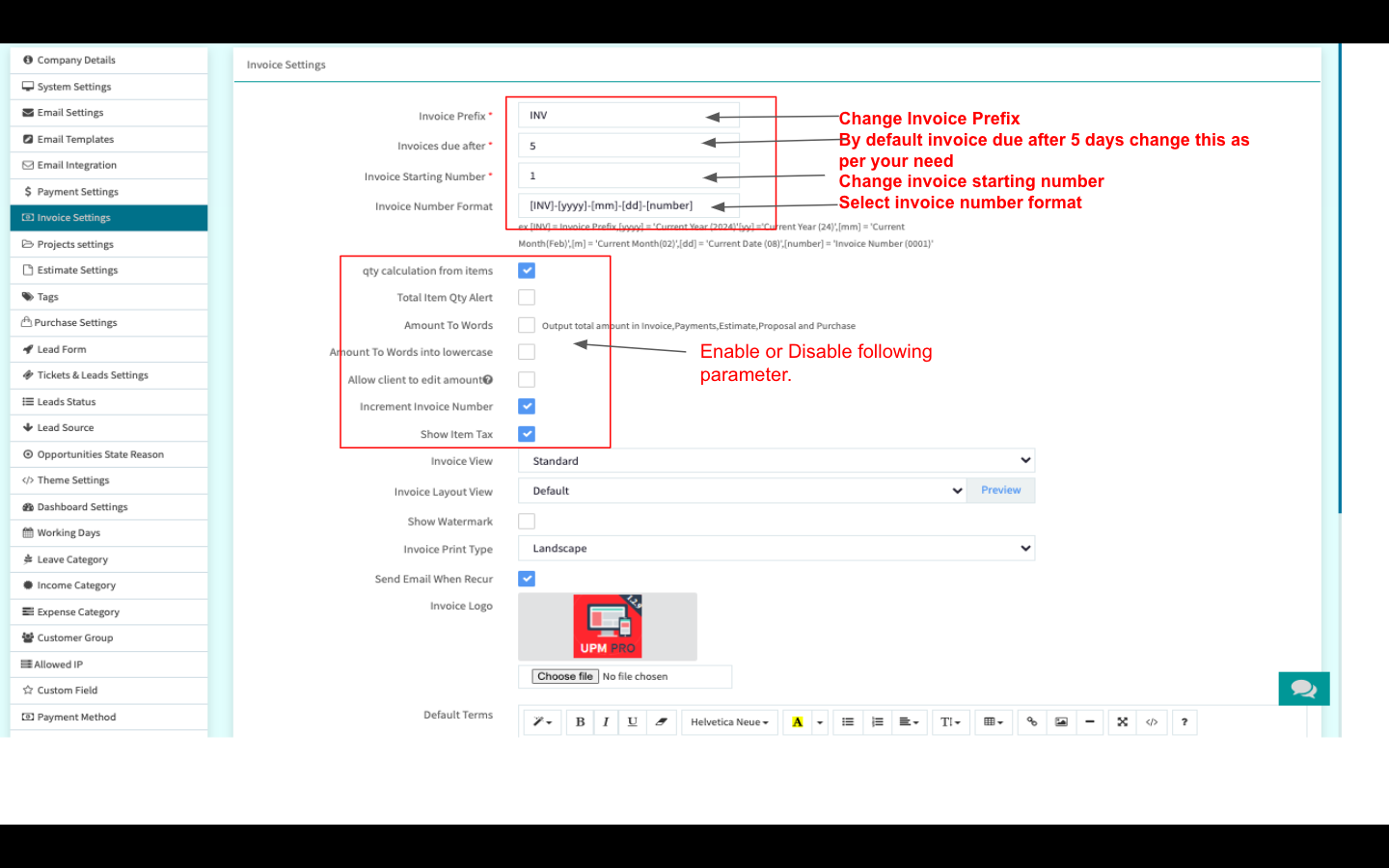Click the Bold formatting icon
Viewport: 1389px width, 868px height.
580,721
